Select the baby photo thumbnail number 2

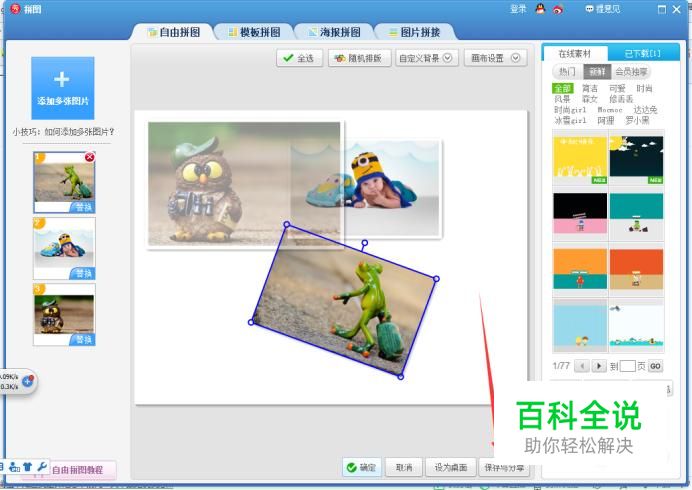64,247
